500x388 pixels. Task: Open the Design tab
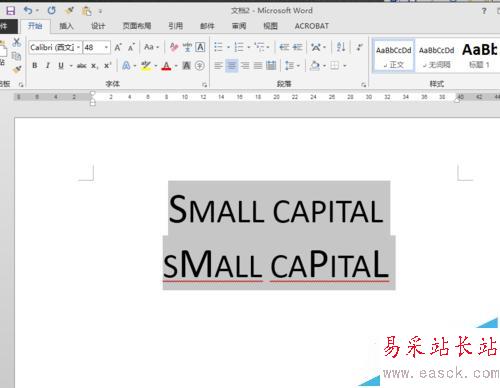point(98,26)
